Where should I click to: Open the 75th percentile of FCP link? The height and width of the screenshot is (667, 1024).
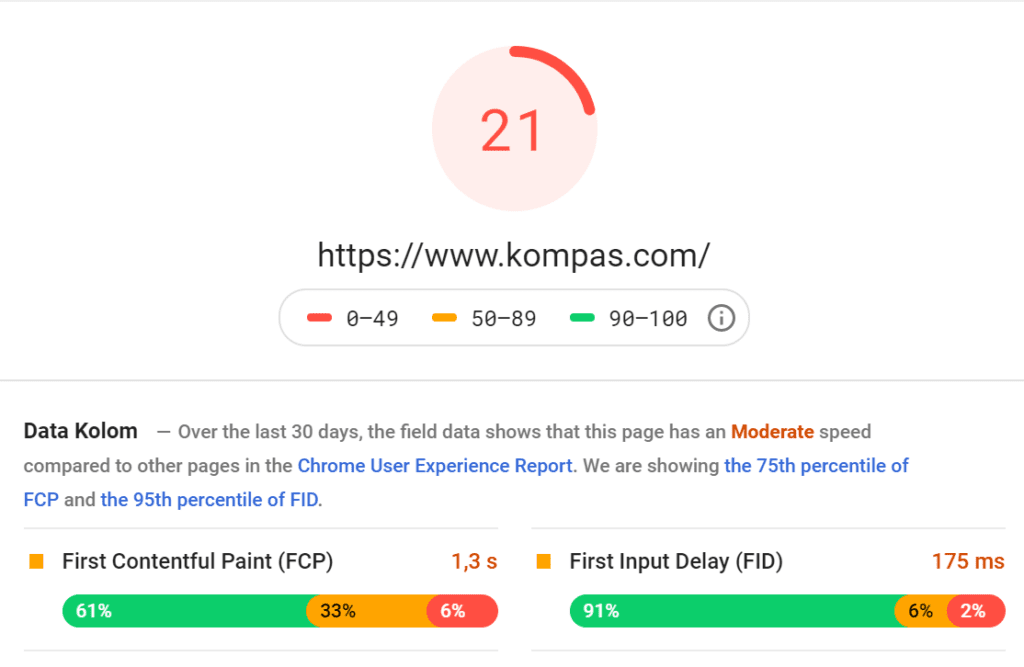[816, 465]
